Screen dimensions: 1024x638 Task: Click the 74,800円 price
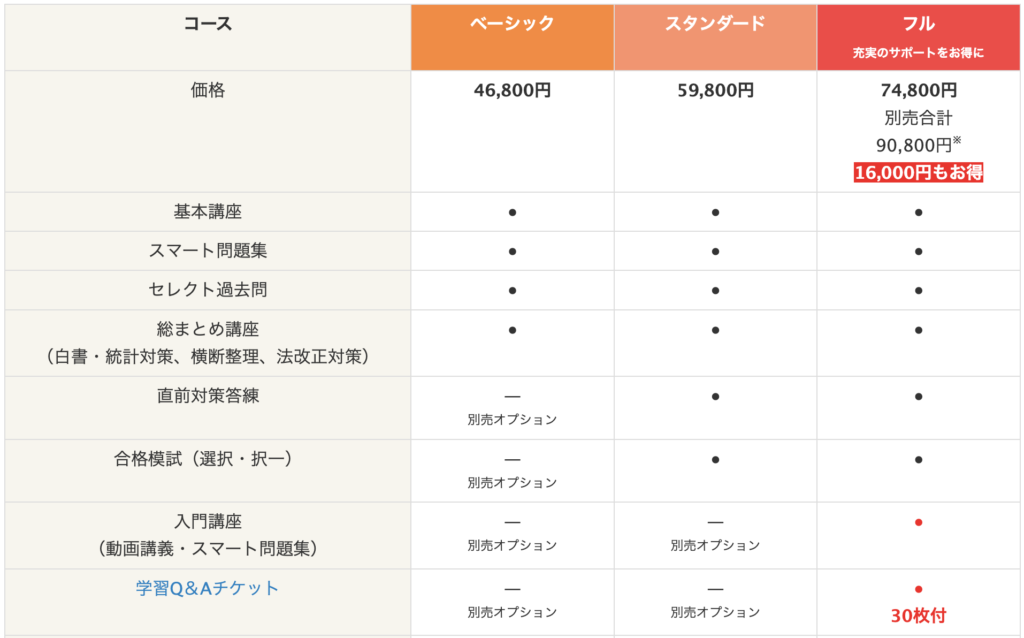918,91
